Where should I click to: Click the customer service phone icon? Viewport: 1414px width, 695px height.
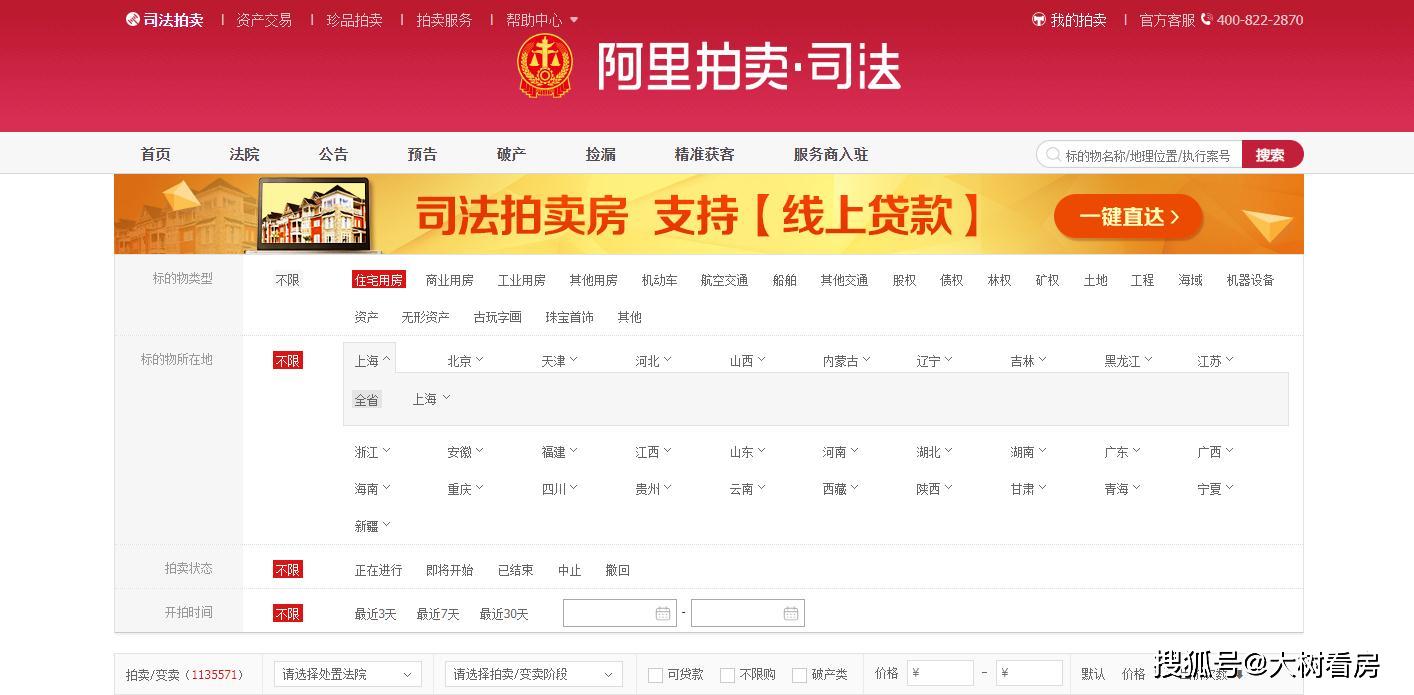point(1206,19)
